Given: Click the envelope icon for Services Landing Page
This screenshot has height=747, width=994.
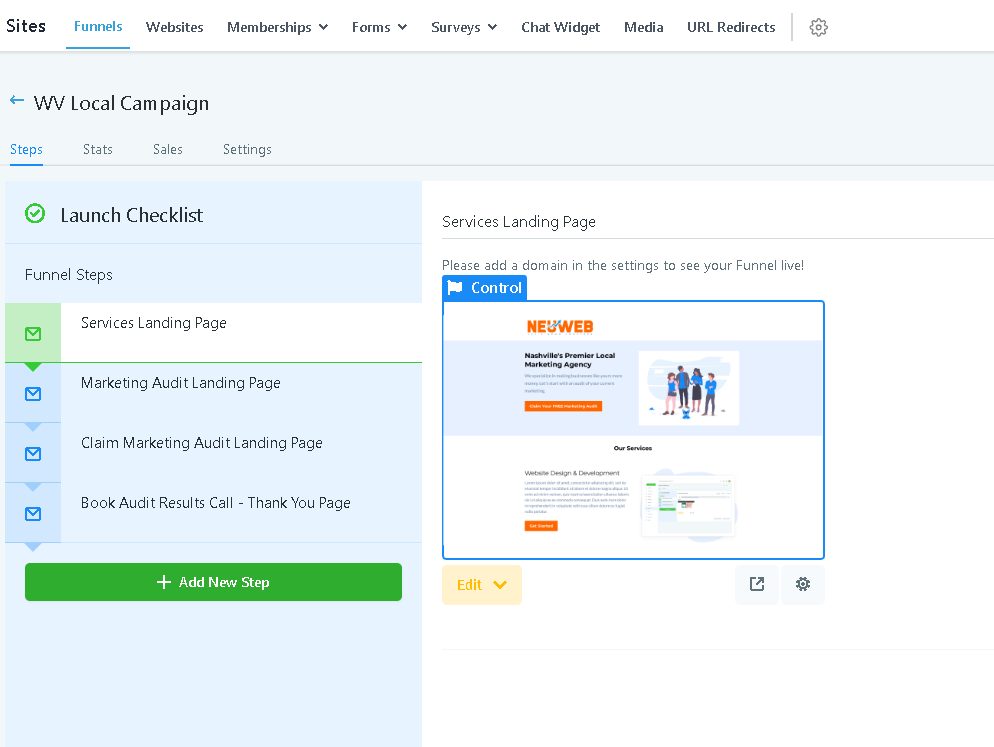Looking at the screenshot, I should (x=33, y=333).
